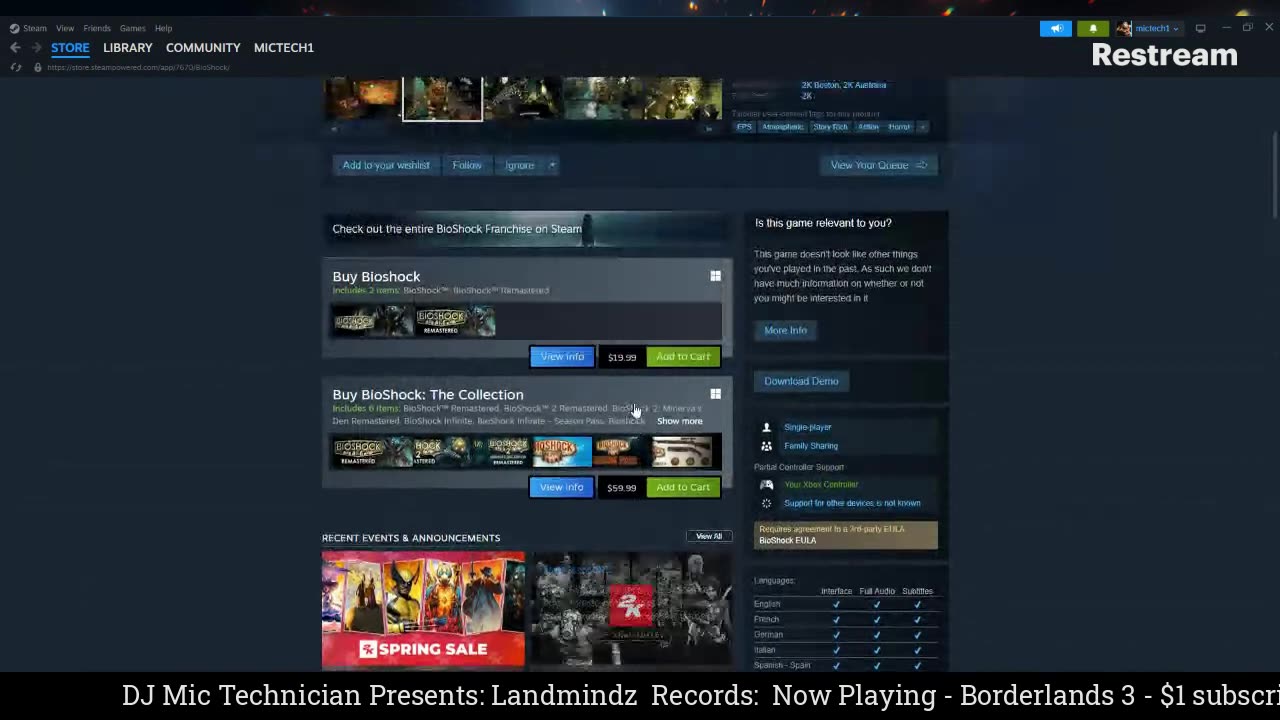
Task: Select the first screenshot thumbnail
Action: coord(361,98)
